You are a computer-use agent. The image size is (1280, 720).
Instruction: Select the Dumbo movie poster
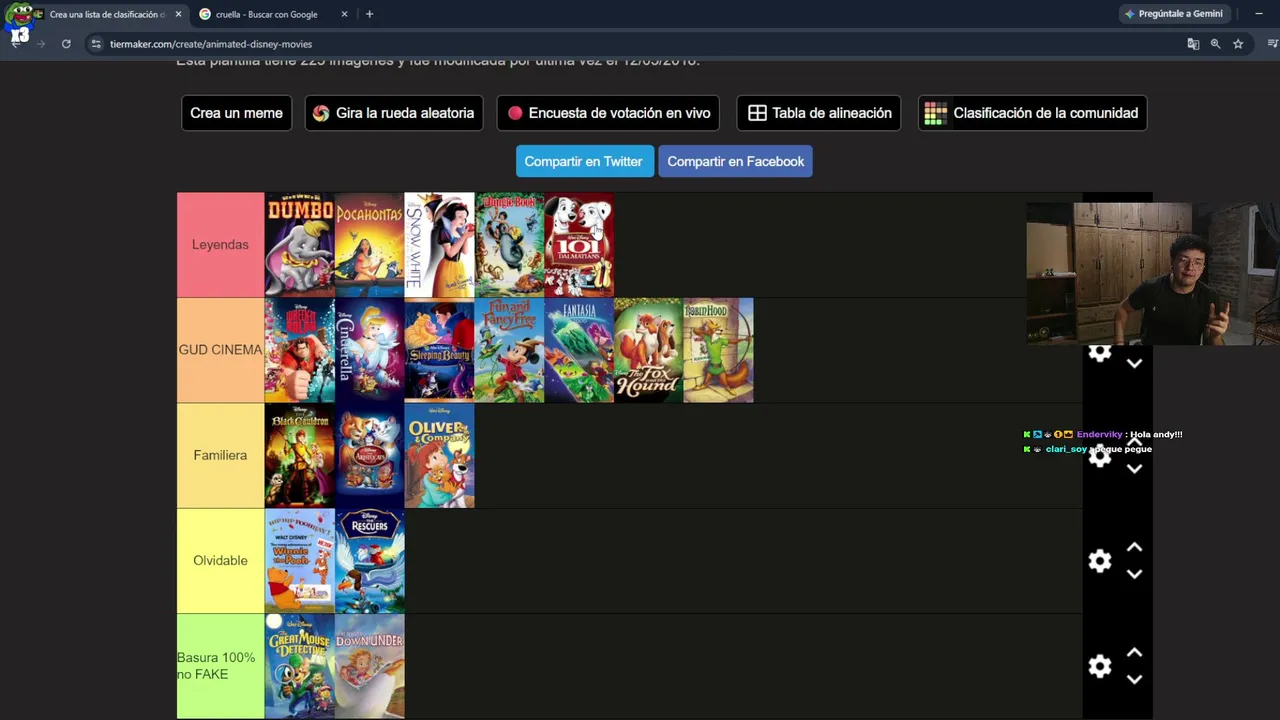(x=300, y=245)
